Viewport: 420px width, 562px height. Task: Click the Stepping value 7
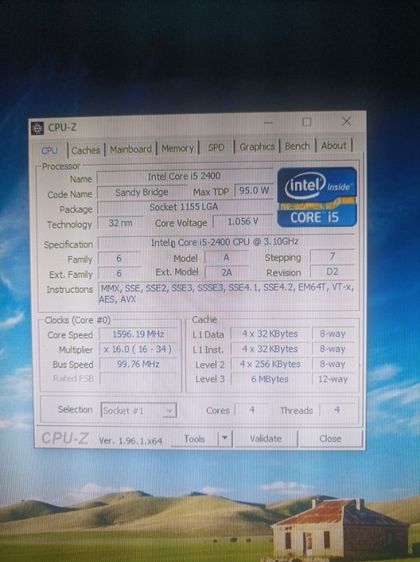[x=333, y=256]
